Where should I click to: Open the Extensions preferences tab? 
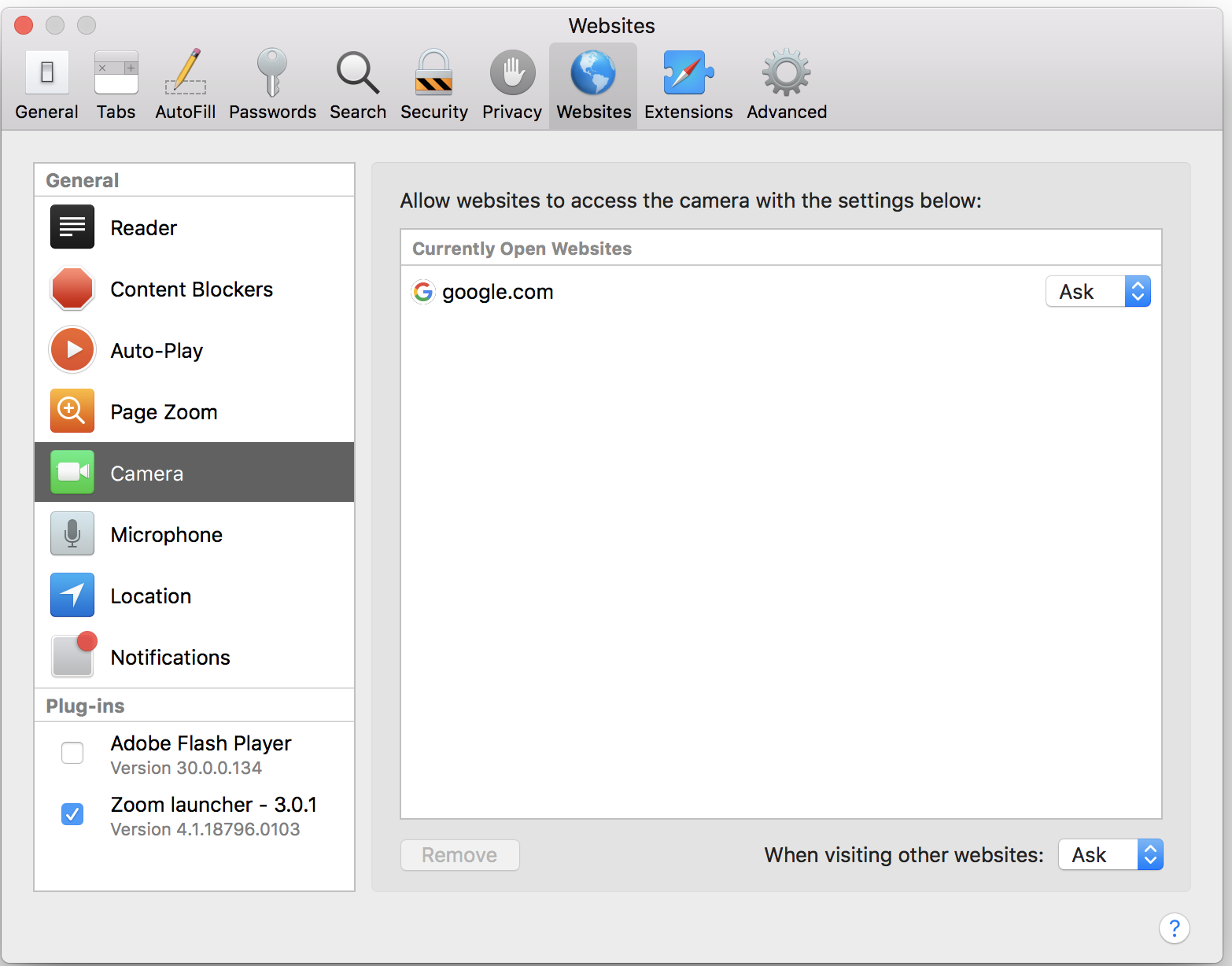[x=687, y=83]
